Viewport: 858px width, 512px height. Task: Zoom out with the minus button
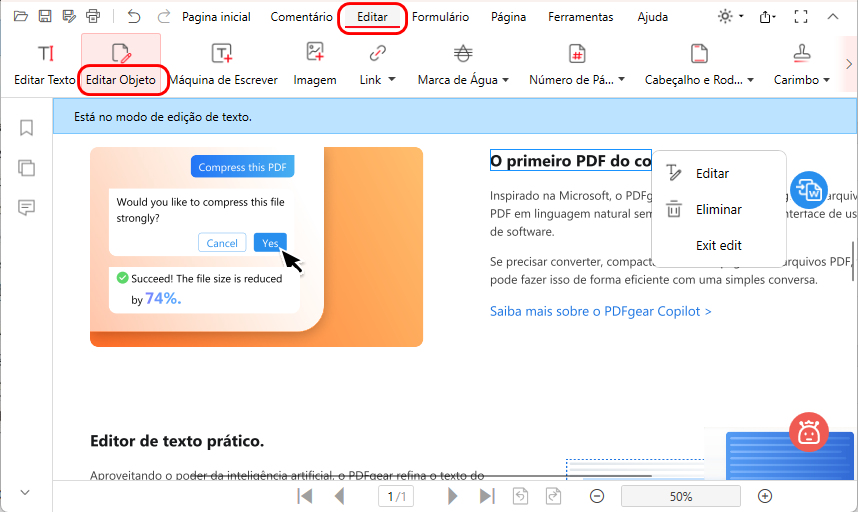(597, 496)
